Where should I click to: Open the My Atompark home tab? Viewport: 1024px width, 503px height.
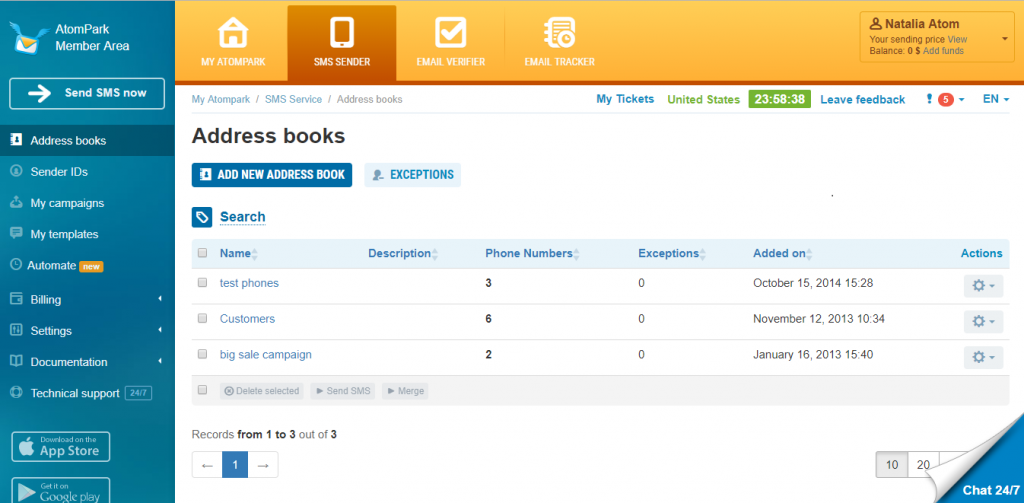click(x=231, y=42)
